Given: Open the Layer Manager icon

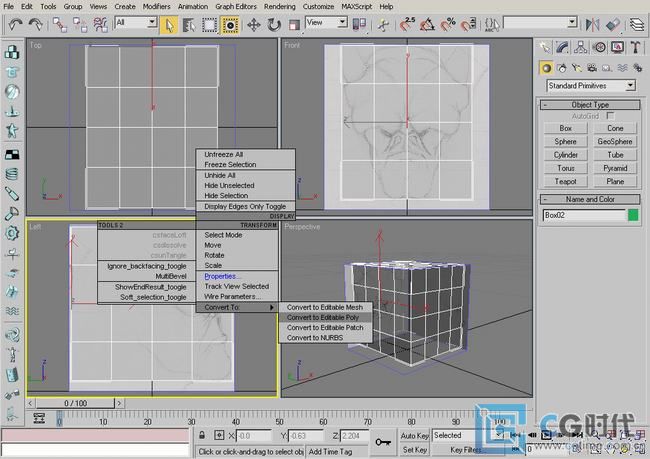Looking at the screenshot, I should (x=637, y=24).
